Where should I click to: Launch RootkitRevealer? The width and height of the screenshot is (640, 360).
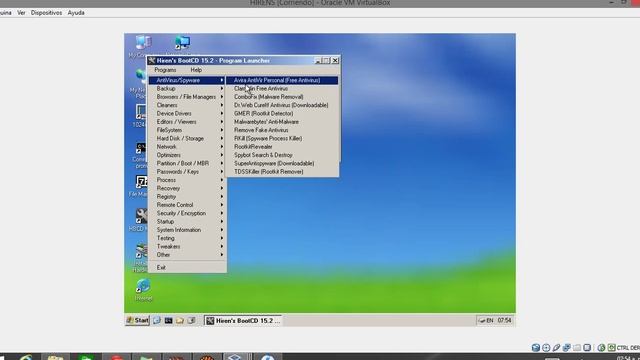click(282, 147)
